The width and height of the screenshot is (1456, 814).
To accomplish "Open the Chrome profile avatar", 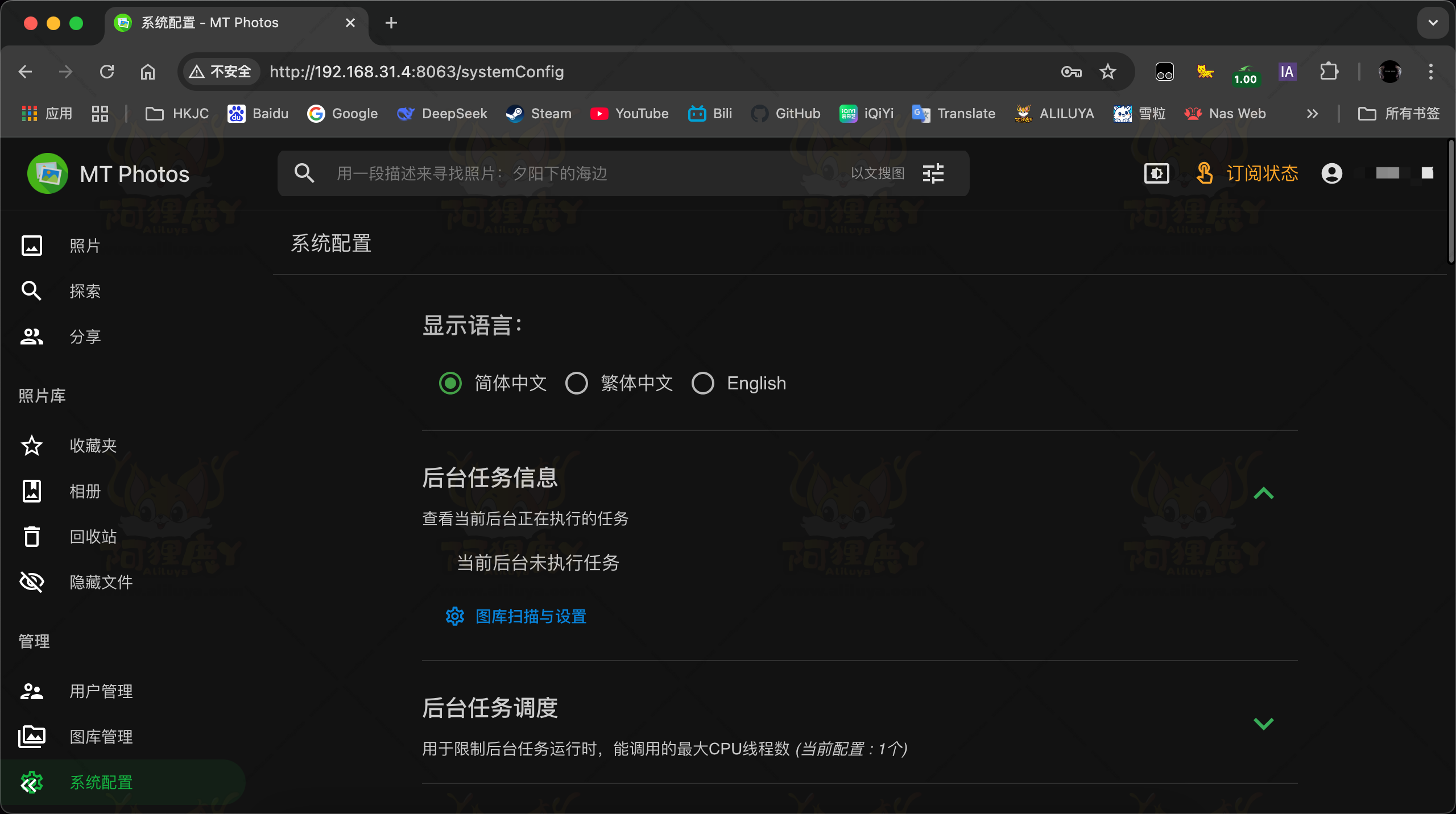I will click(1389, 72).
